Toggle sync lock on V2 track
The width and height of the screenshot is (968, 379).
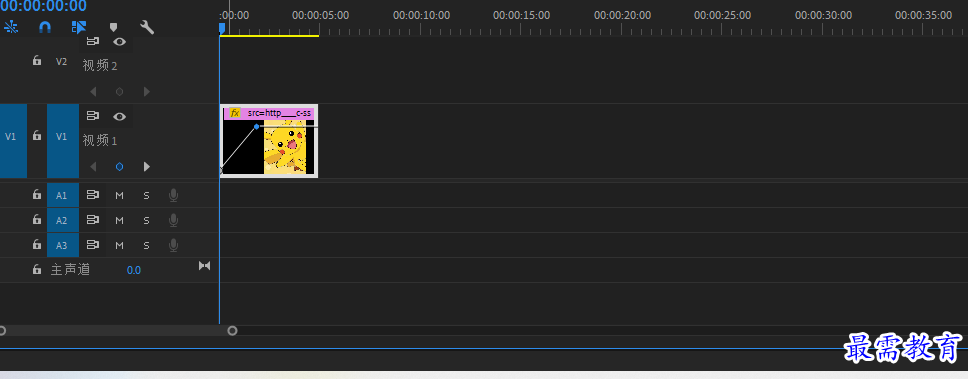(x=93, y=41)
